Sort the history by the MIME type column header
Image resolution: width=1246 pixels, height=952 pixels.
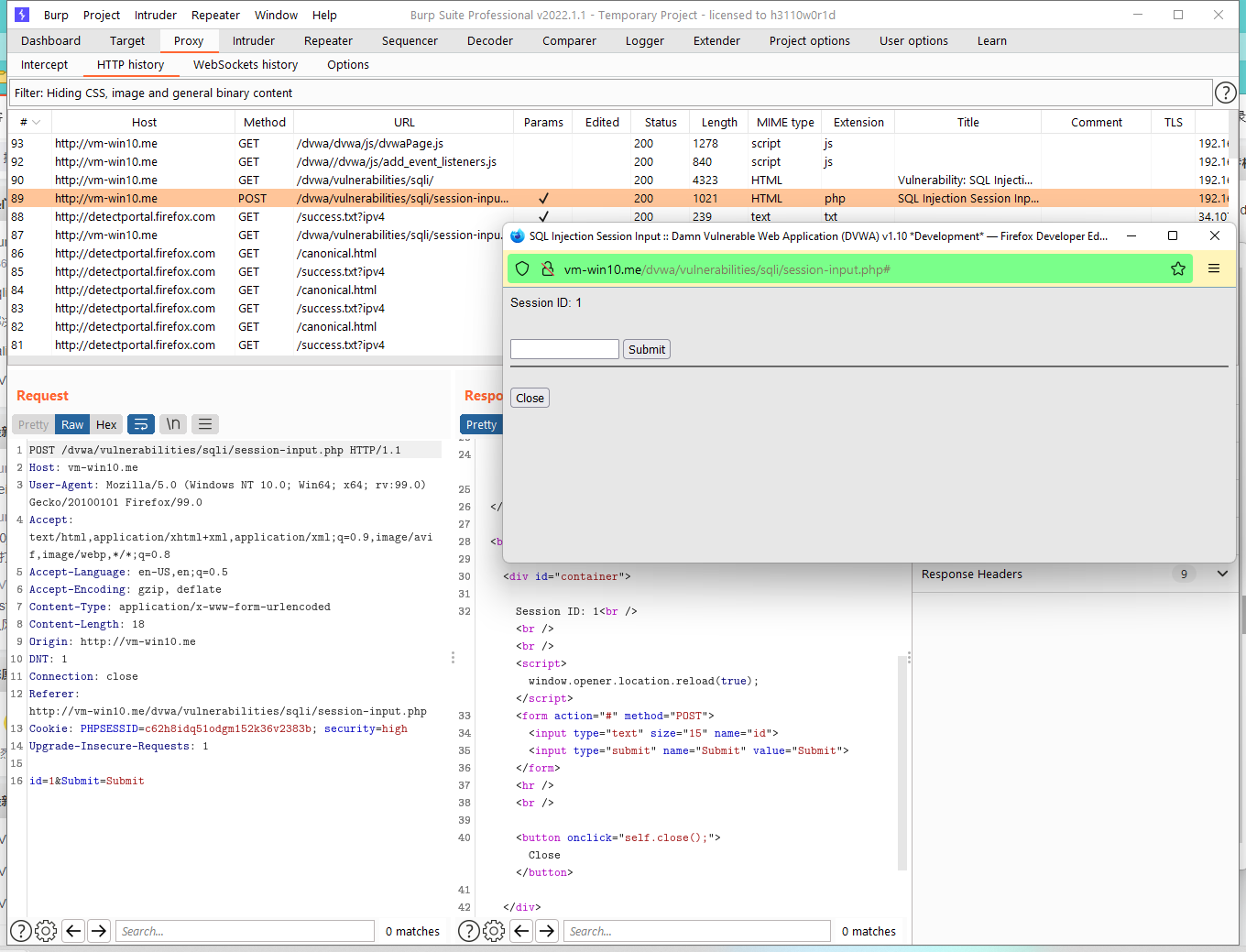pos(785,122)
